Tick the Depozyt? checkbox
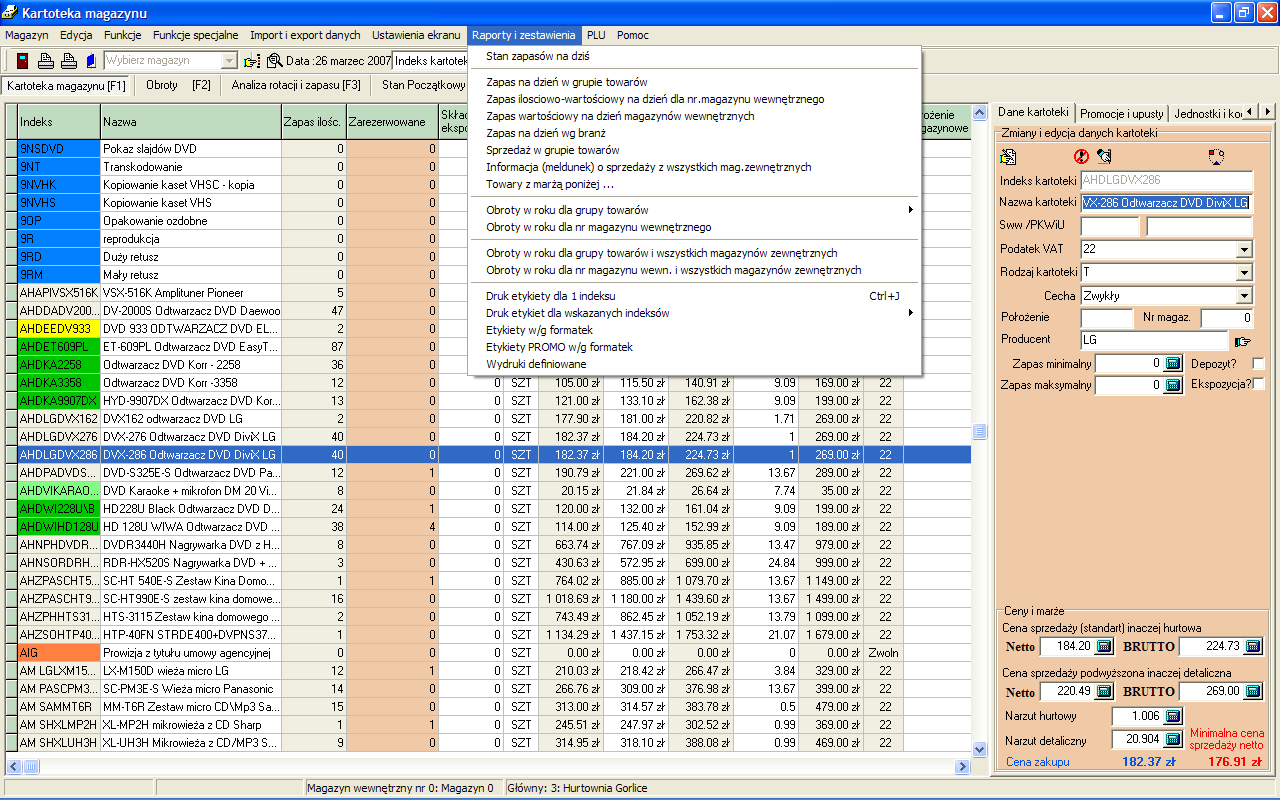The height and width of the screenshot is (800, 1280). click(x=1258, y=363)
